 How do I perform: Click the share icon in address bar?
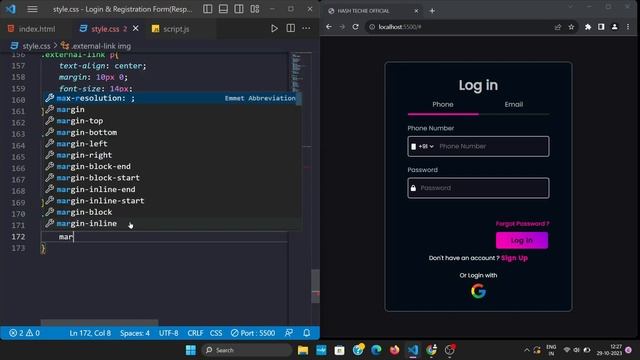(x=558, y=27)
